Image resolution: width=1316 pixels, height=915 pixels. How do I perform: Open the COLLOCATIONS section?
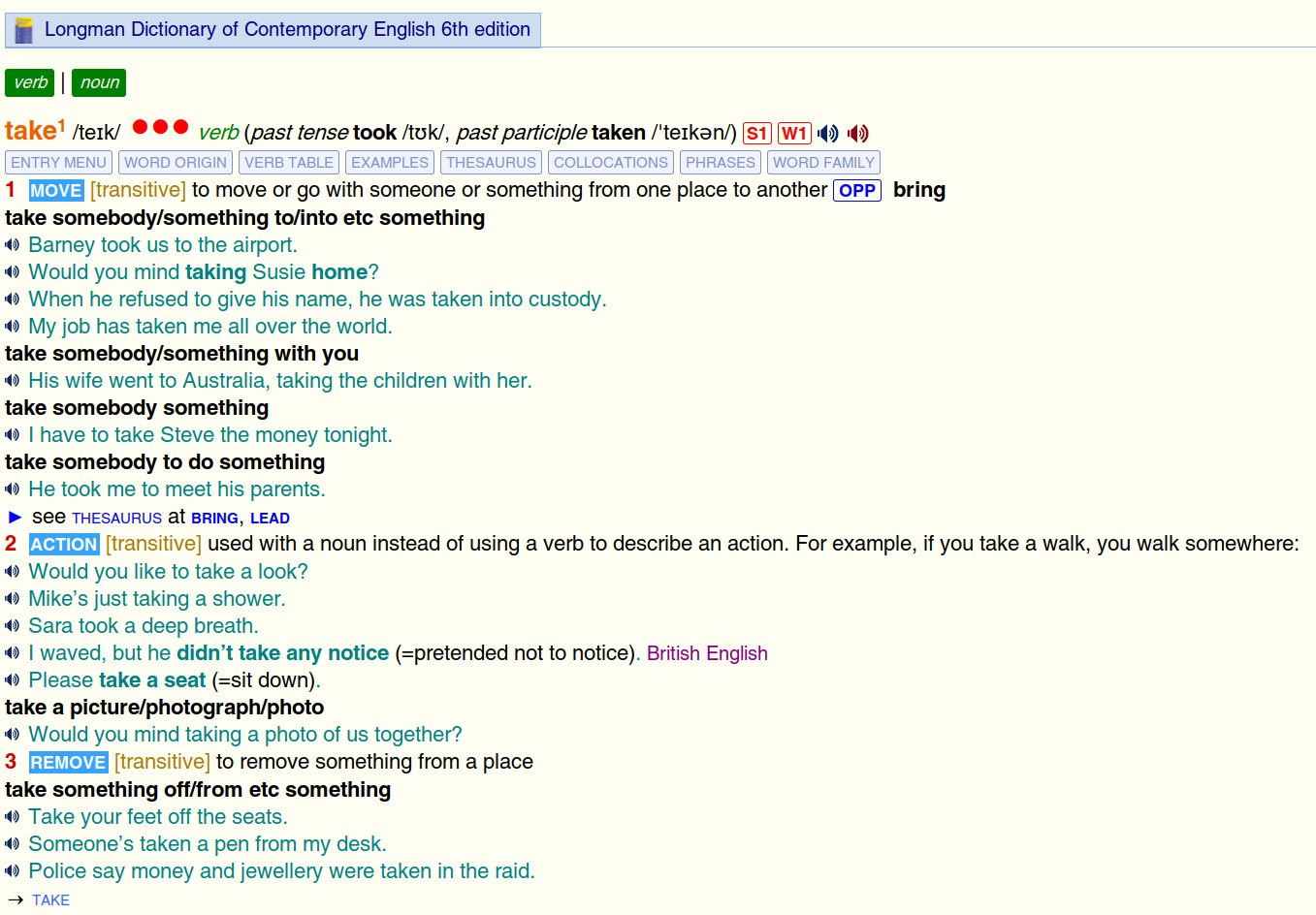[x=611, y=163]
